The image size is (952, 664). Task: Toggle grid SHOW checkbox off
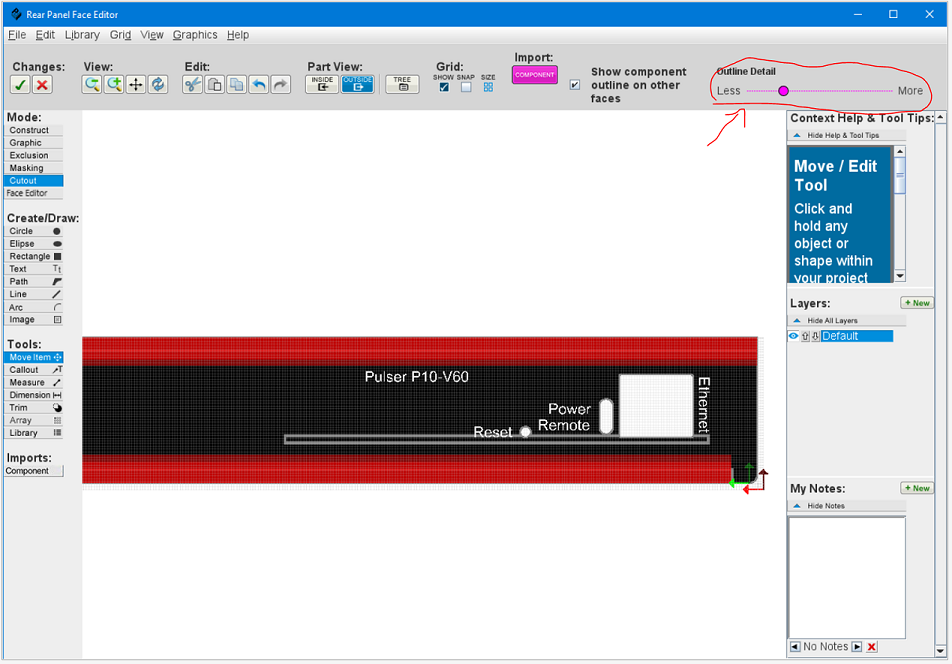click(443, 89)
